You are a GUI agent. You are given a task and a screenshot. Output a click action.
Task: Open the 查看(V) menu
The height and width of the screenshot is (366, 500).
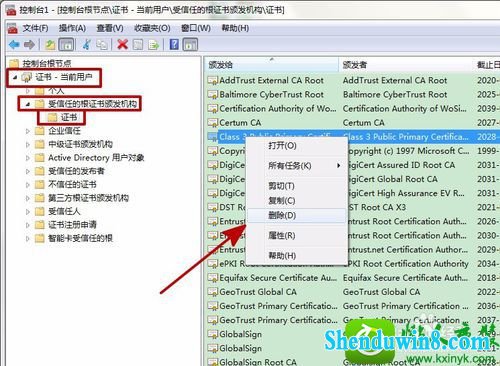click(110, 28)
